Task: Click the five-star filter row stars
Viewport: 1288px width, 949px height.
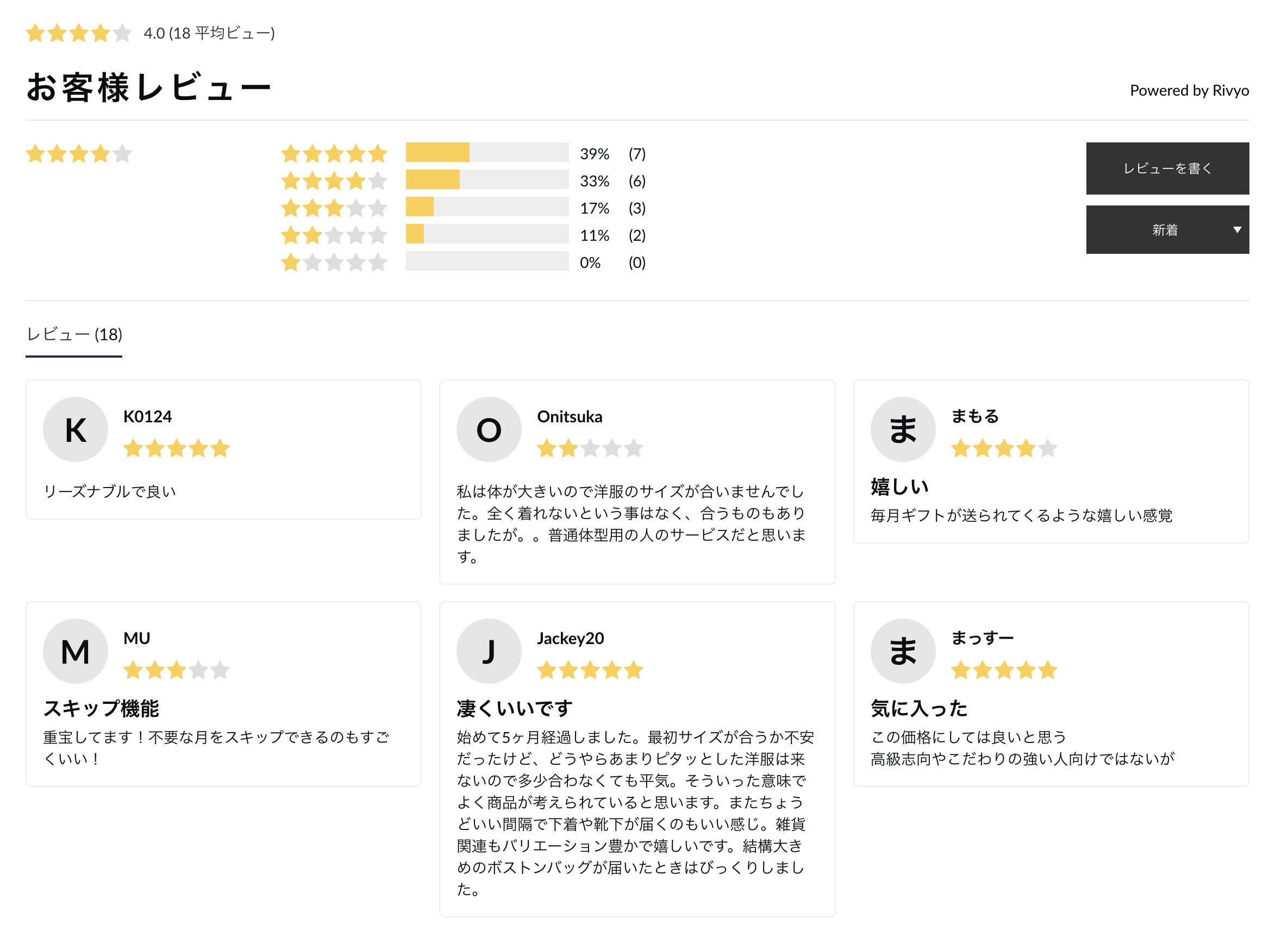Action: point(334,153)
